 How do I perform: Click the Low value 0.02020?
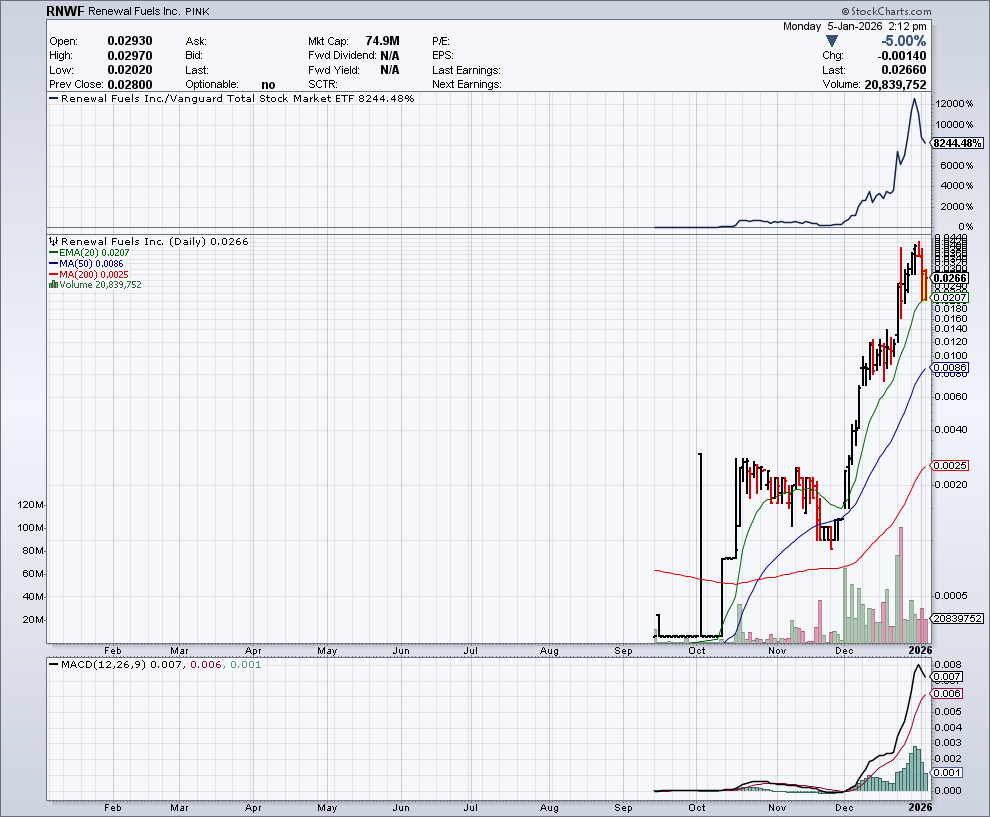129,70
